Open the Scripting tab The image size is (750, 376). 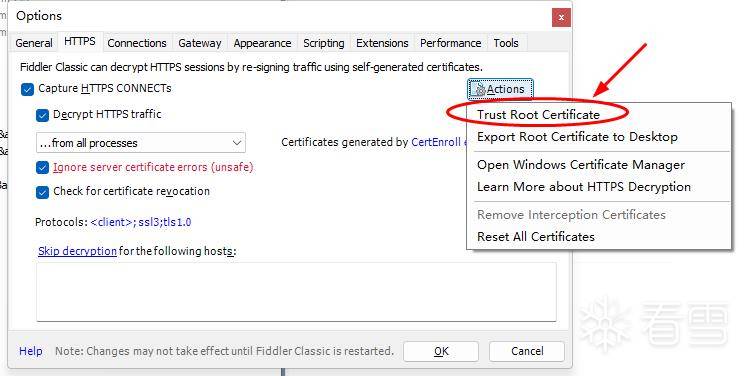[x=323, y=43]
